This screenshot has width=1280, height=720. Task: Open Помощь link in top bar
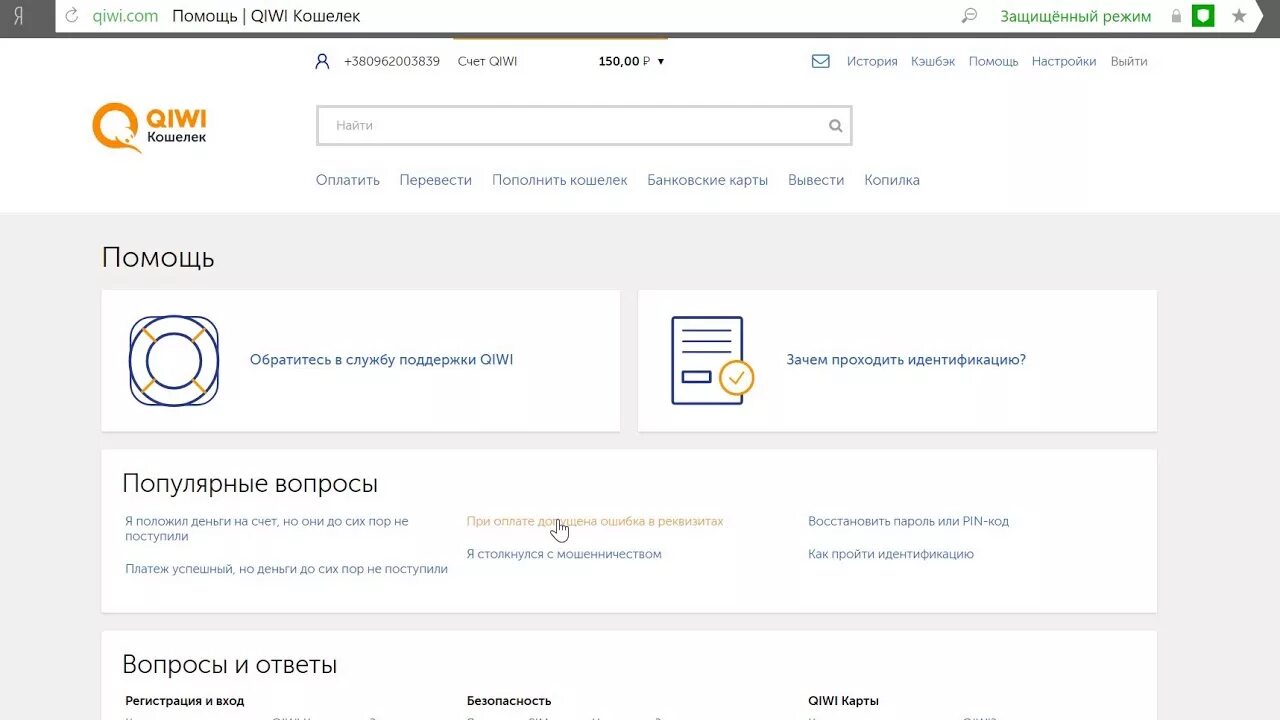pyautogui.click(x=993, y=61)
